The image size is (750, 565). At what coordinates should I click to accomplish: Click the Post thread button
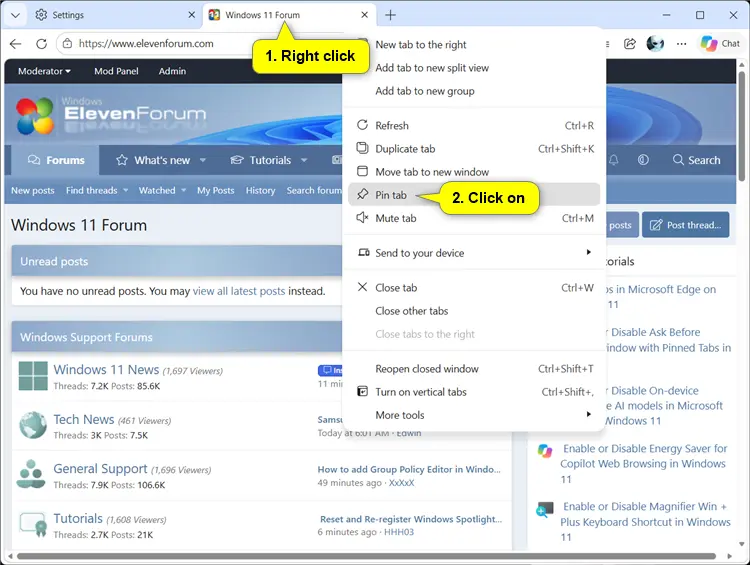[685, 225]
